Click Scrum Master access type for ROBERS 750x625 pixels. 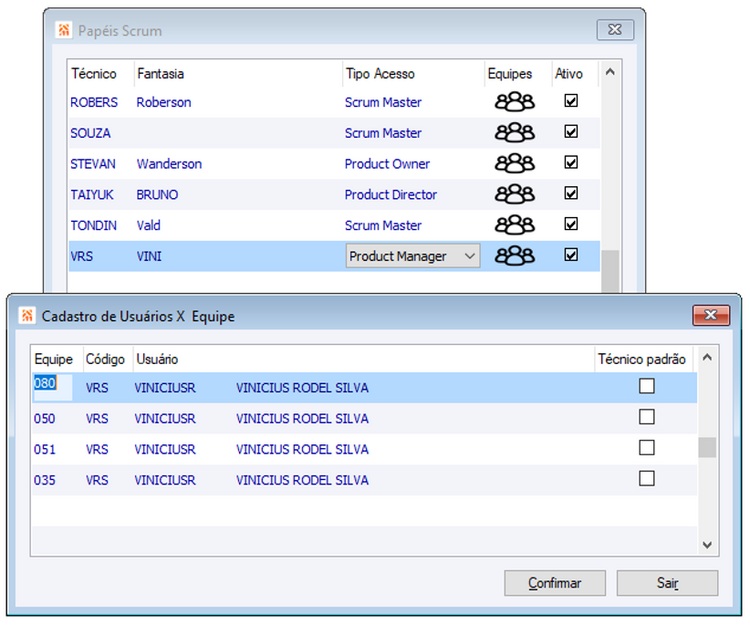(x=383, y=102)
